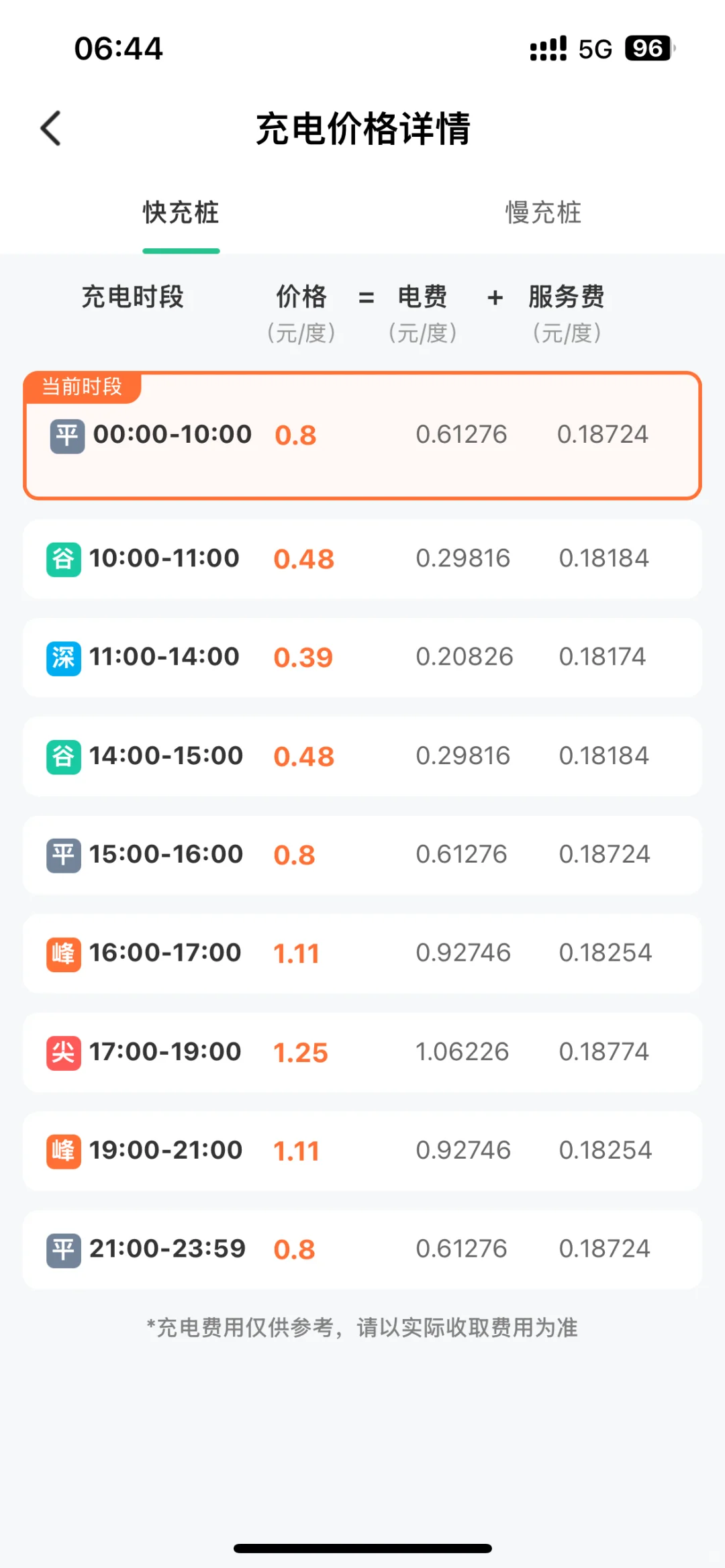Tap the 谷 icon for 10:00-11:00
The image size is (725, 1568).
[63, 559]
